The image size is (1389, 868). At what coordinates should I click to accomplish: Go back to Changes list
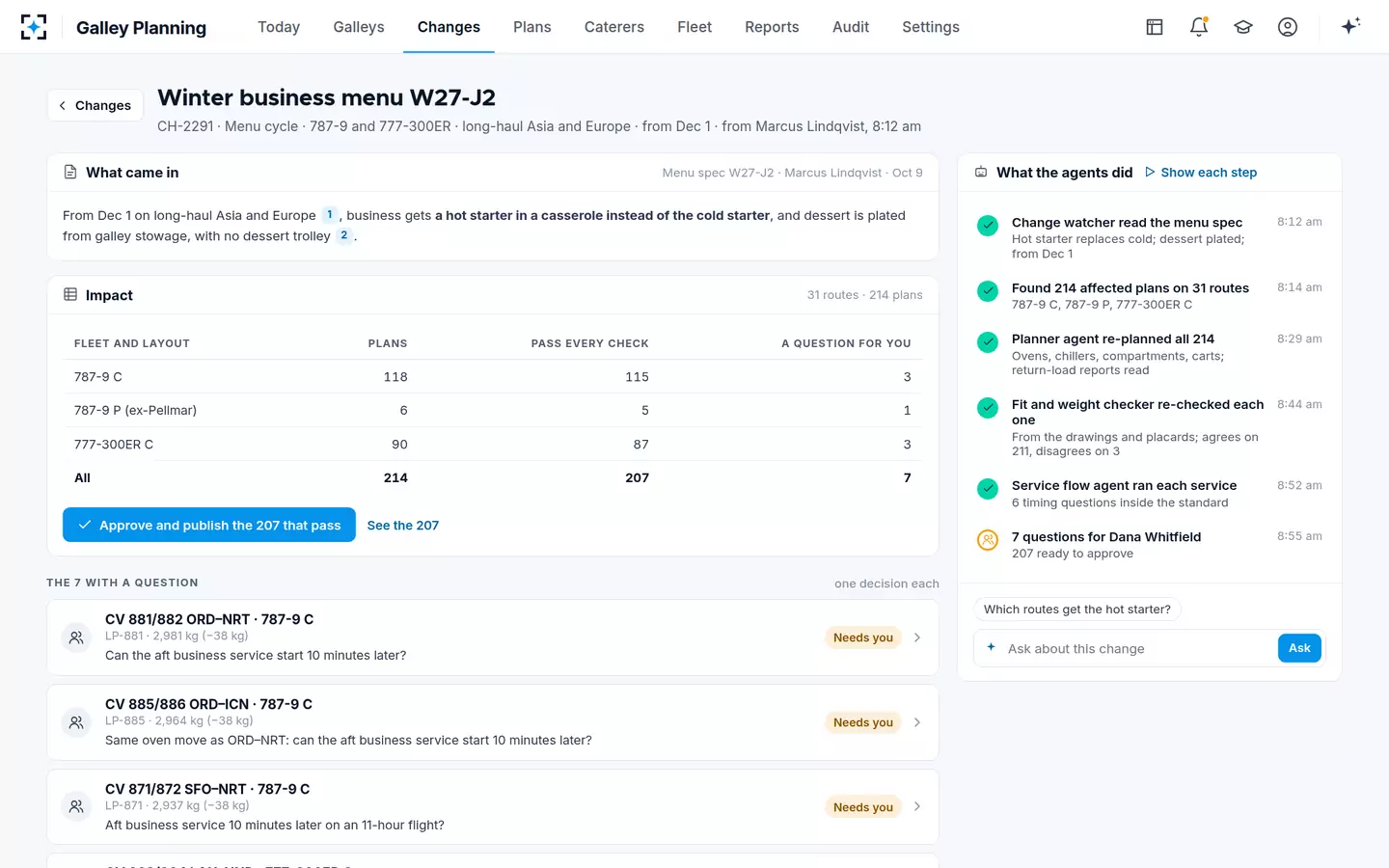coord(95,105)
